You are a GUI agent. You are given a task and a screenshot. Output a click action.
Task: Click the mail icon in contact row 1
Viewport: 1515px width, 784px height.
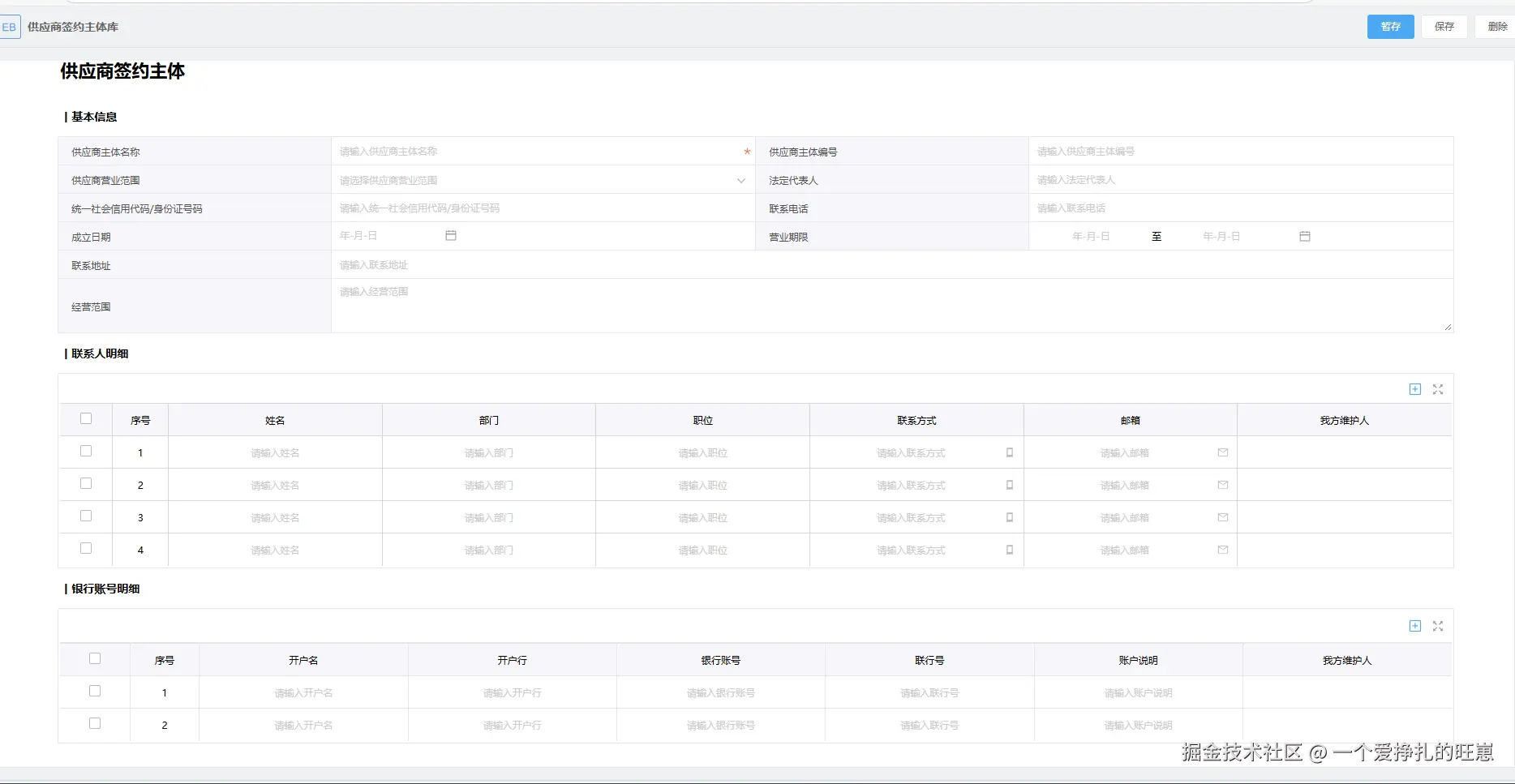1223,452
